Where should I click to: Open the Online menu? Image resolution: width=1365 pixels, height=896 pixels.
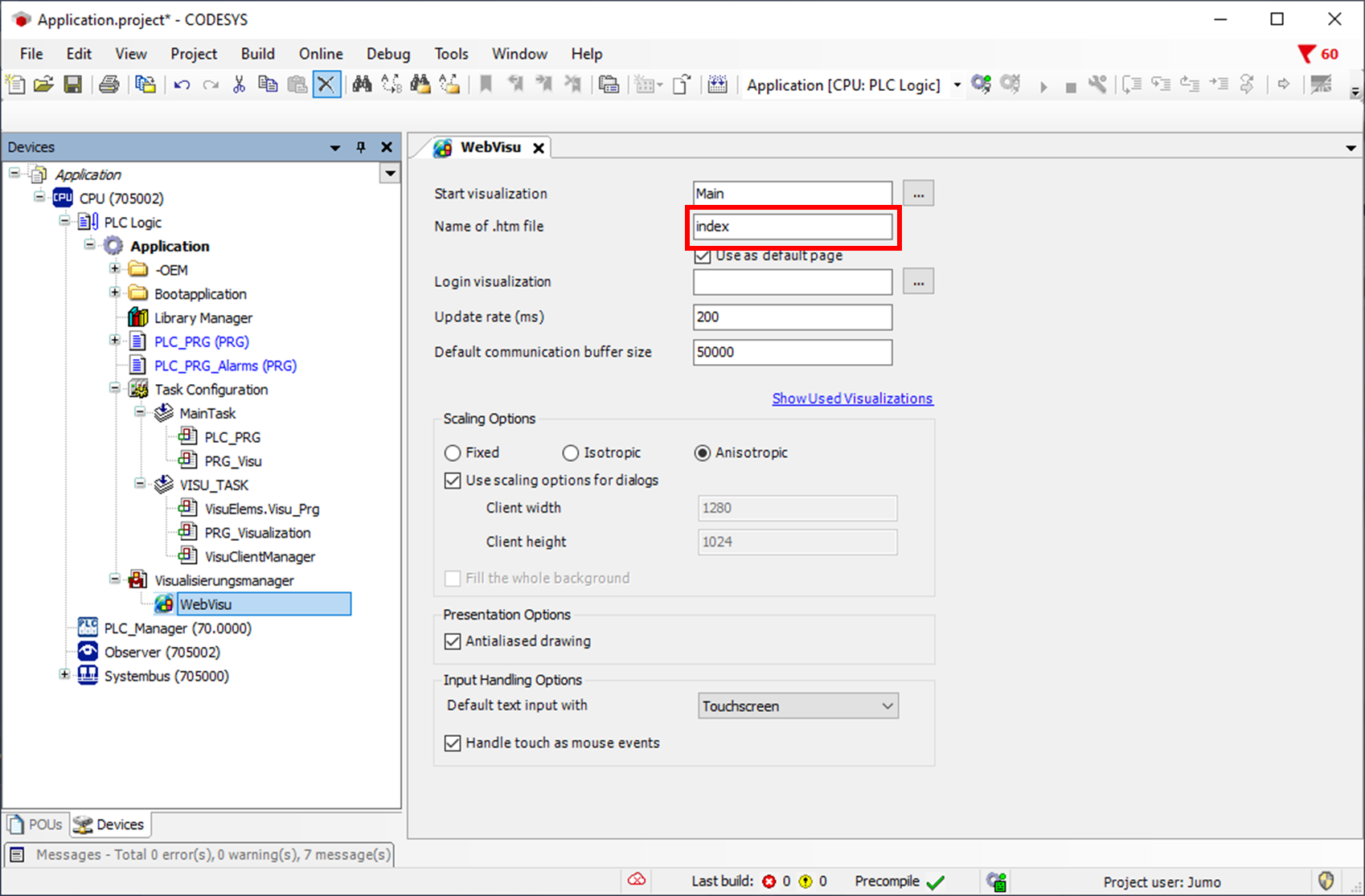(321, 54)
